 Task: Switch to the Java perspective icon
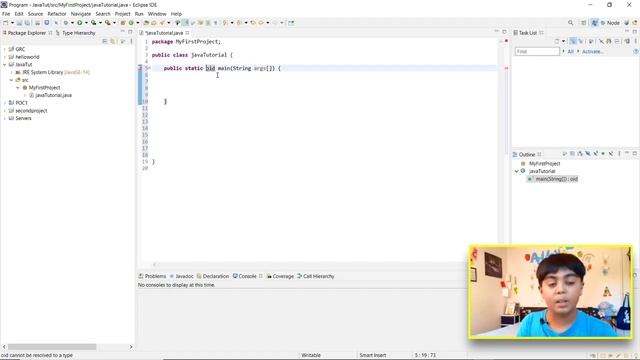click(x=594, y=23)
